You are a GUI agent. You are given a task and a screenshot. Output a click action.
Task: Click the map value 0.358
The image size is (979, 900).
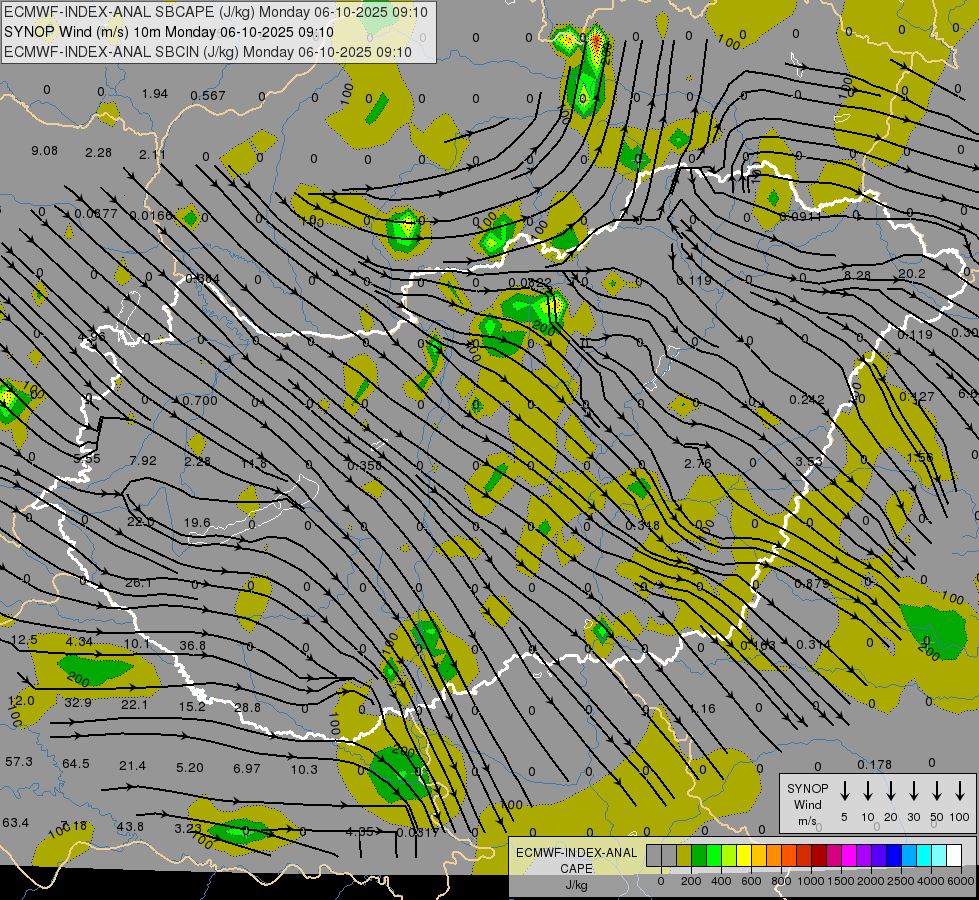[365, 465]
